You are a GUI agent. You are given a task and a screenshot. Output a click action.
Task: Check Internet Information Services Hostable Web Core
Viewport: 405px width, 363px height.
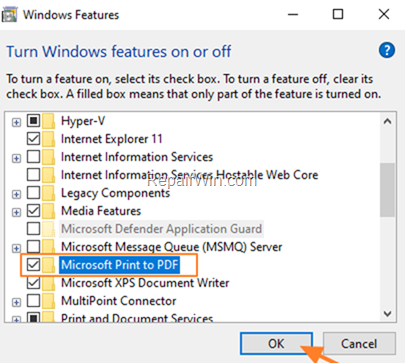click(x=33, y=175)
